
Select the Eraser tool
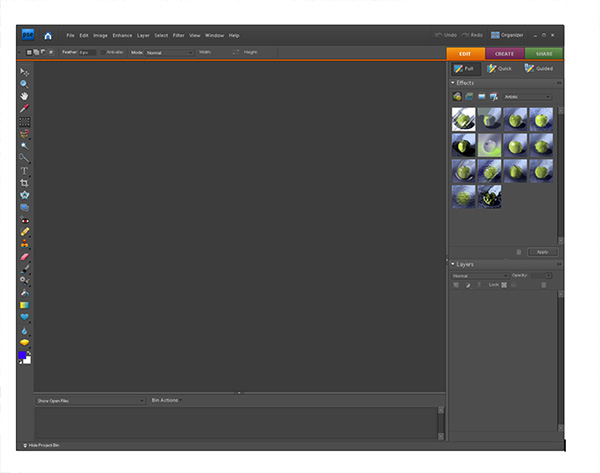tap(24, 257)
